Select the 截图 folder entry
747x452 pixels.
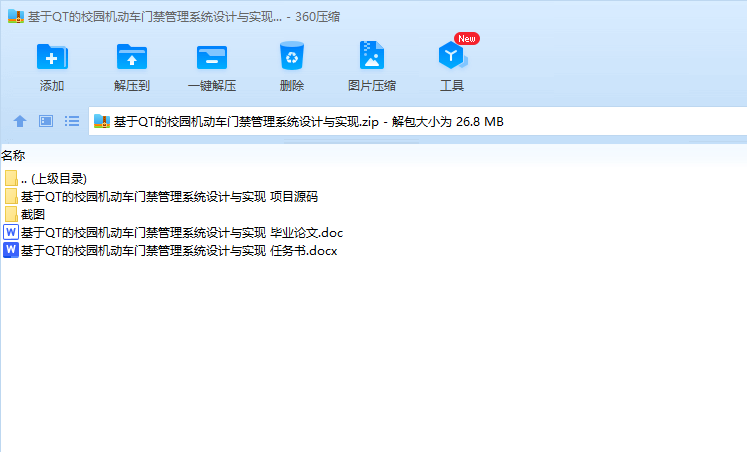[x=25, y=215]
